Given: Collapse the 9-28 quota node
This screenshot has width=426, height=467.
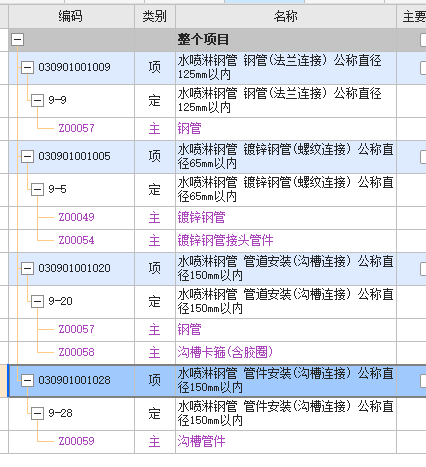Looking at the screenshot, I should (37, 413).
